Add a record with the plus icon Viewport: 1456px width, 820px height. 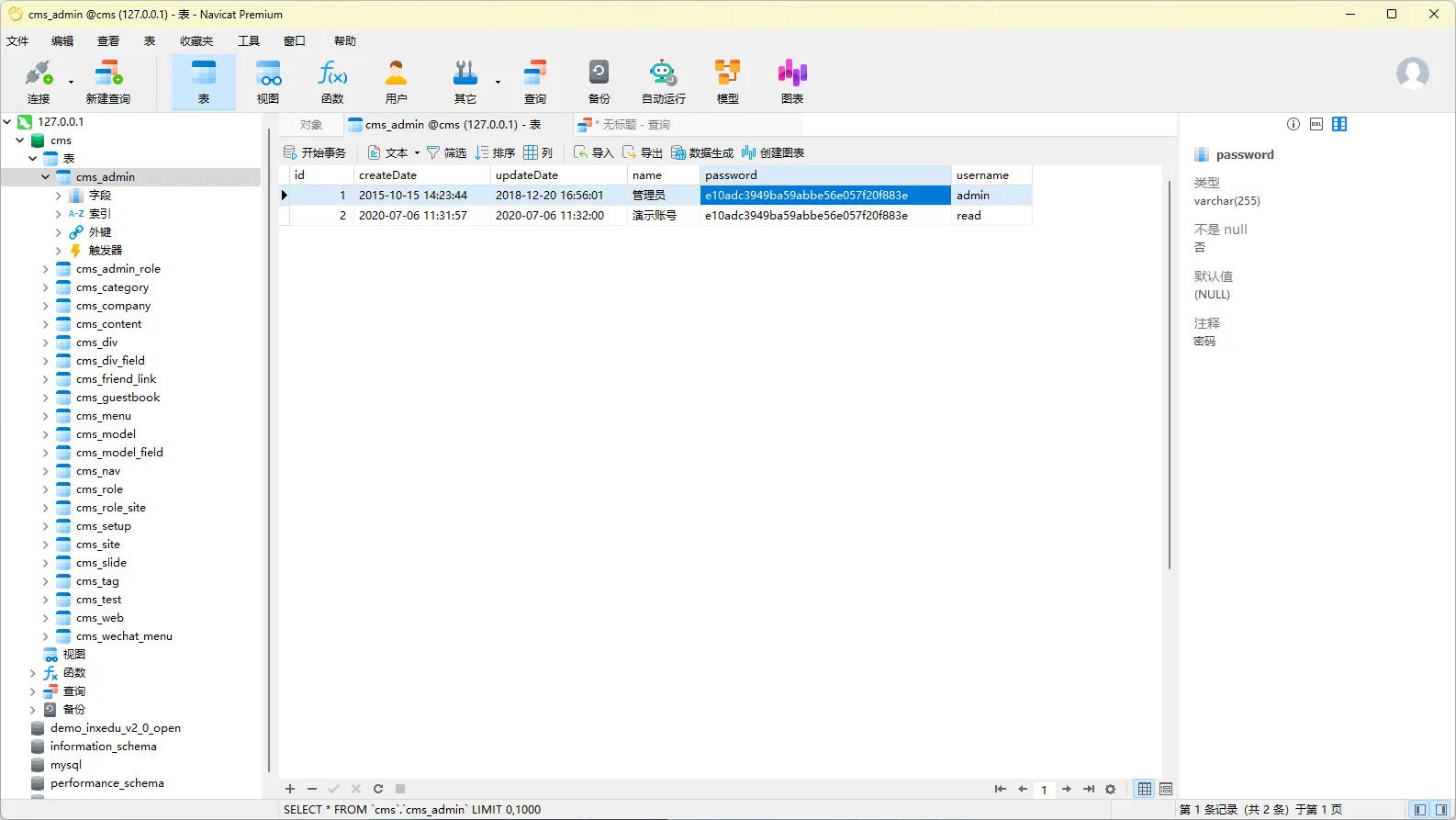(290, 789)
